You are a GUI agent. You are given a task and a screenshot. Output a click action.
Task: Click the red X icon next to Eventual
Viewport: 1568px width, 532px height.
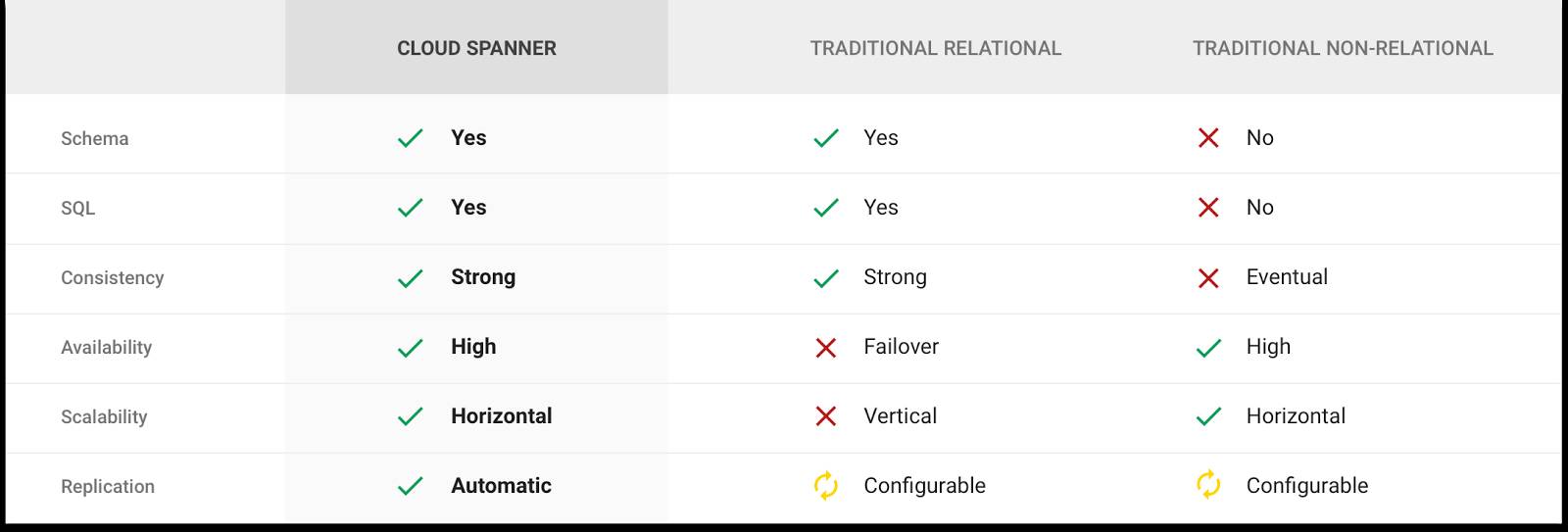coord(1208,278)
